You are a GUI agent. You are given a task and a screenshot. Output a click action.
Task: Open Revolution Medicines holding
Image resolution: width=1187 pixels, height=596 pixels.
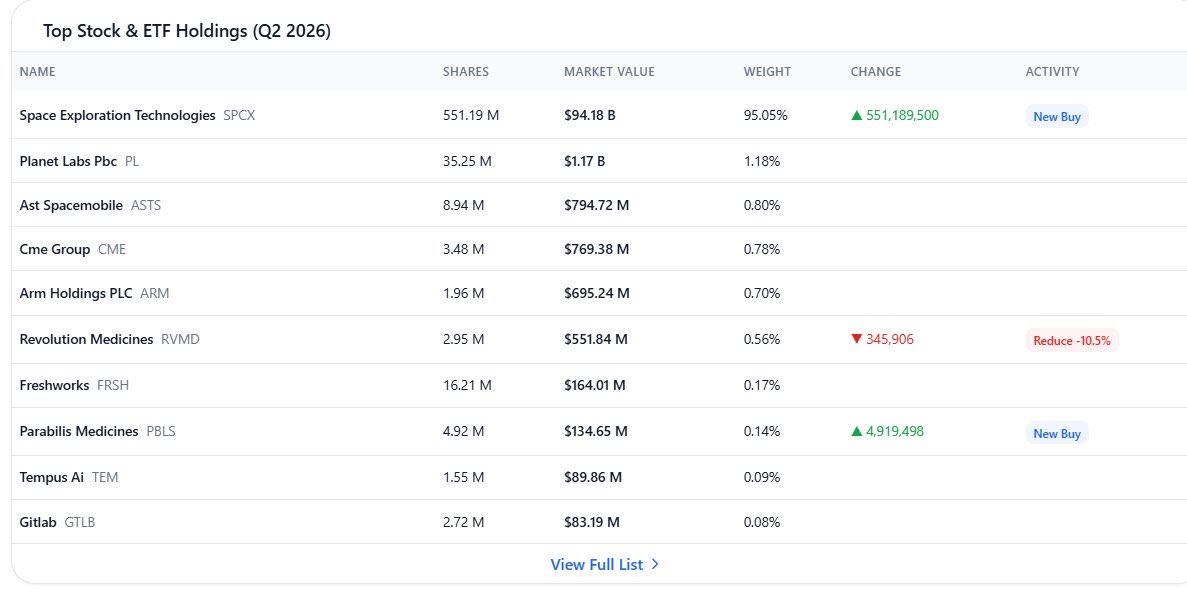point(86,339)
